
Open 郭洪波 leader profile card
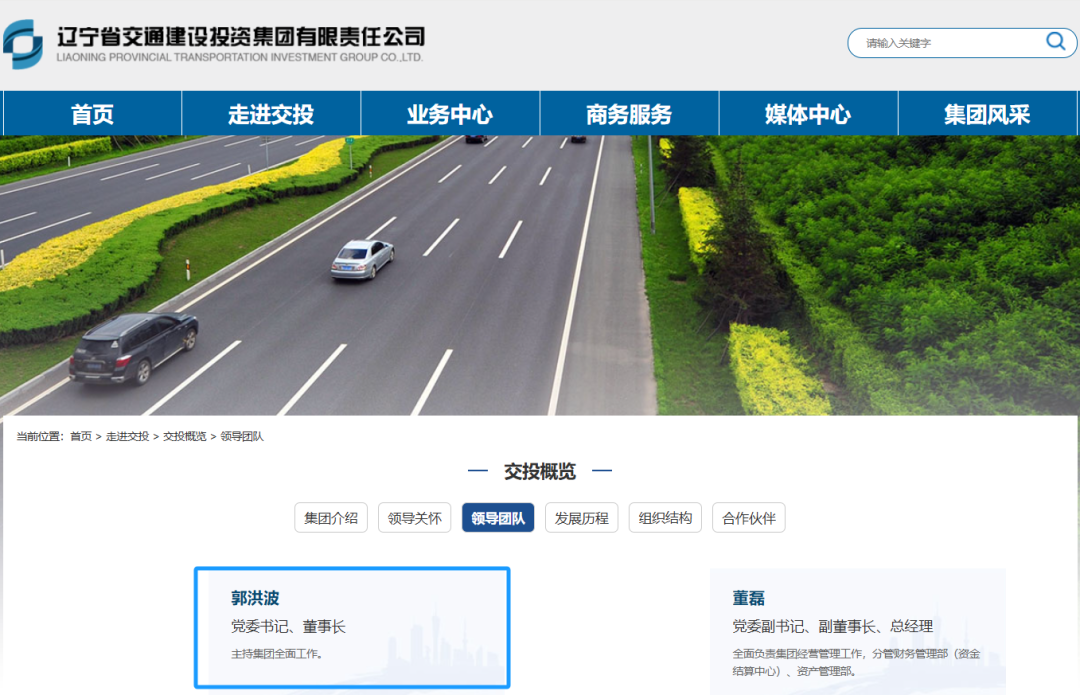pyautogui.click(x=352, y=627)
